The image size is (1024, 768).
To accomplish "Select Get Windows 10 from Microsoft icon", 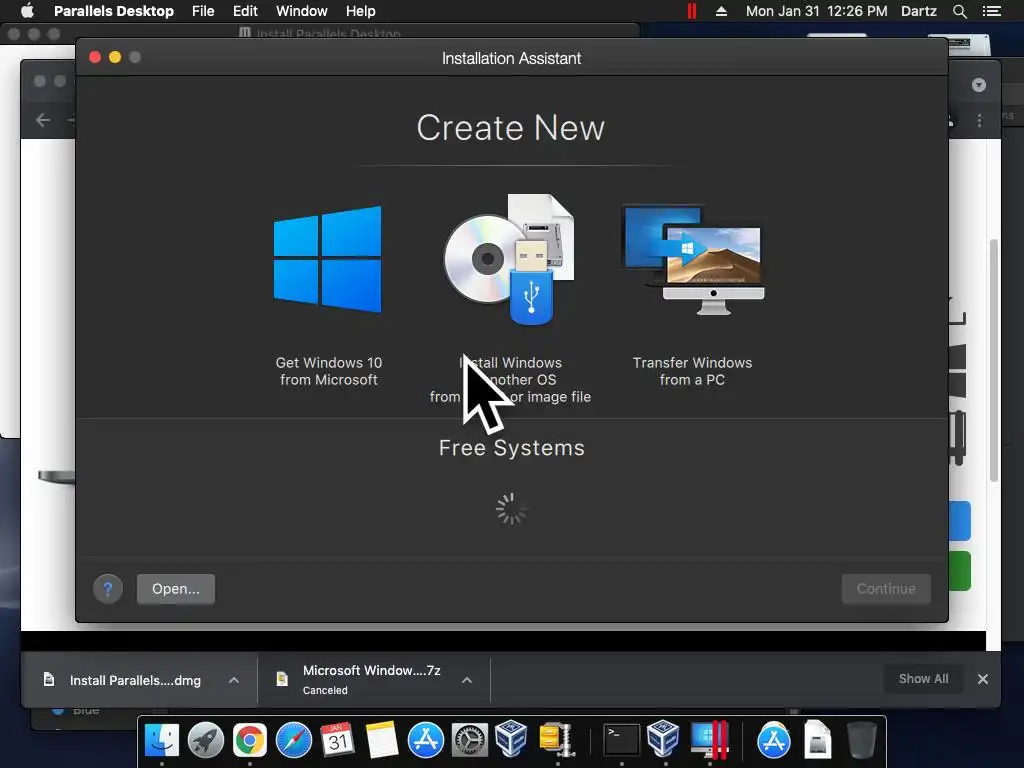I will point(328,259).
